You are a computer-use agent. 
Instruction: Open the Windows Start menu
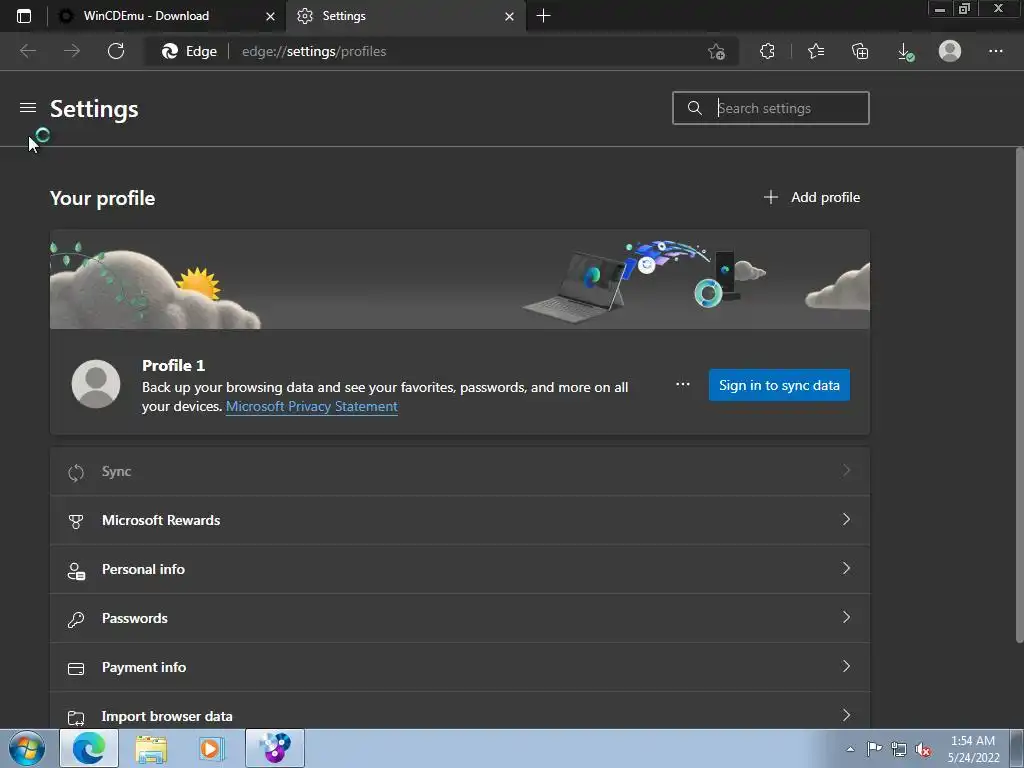(x=27, y=748)
